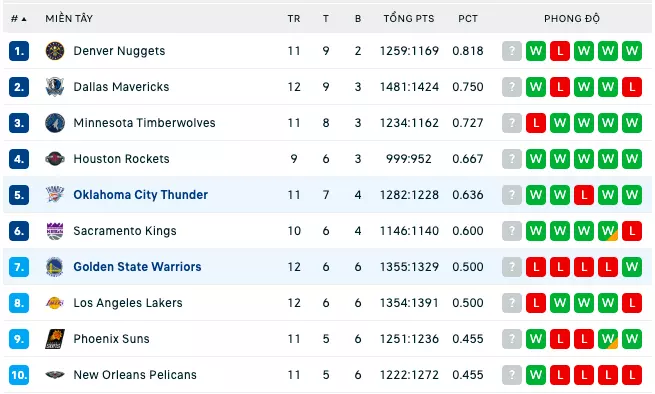Open the Golden State Warriors team link
This screenshot has width=655, height=394.
click(x=137, y=267)
